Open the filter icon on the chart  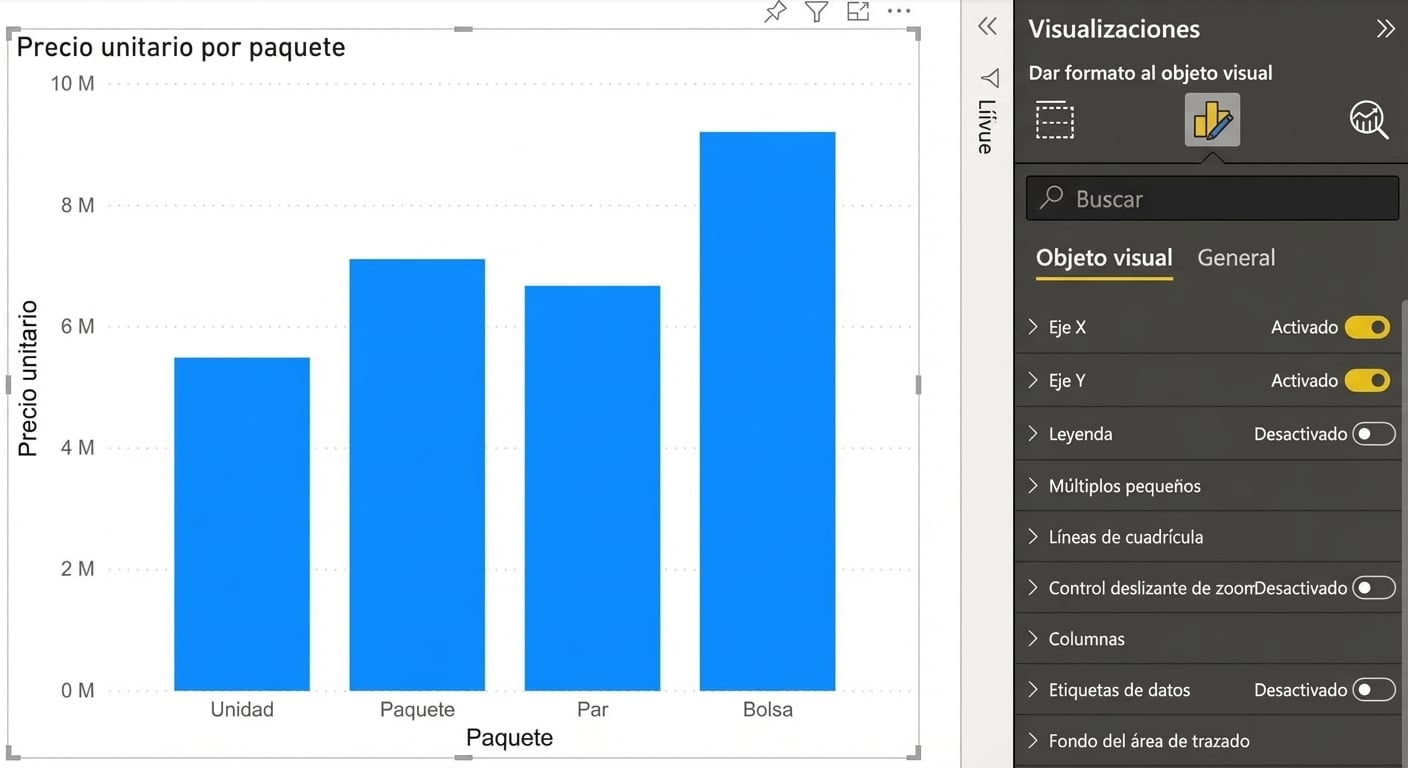[x=817, y=12]
